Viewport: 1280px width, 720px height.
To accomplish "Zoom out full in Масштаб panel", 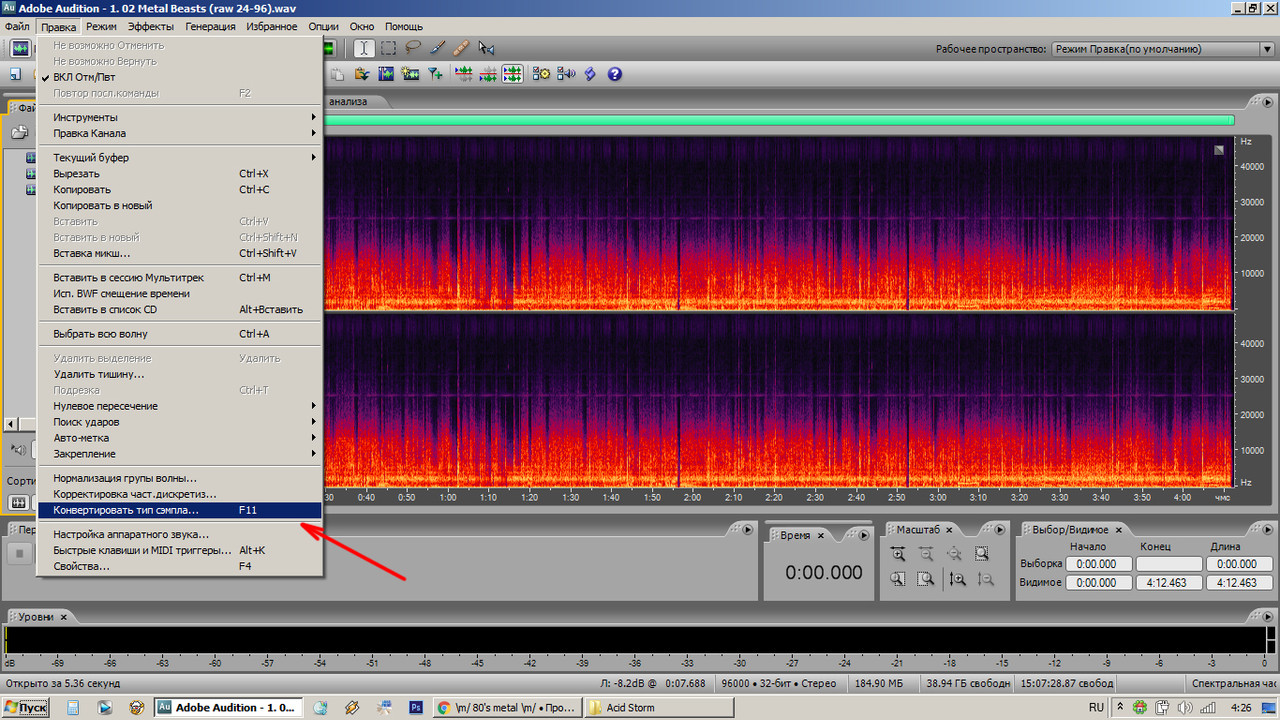I will coord(954,553).
